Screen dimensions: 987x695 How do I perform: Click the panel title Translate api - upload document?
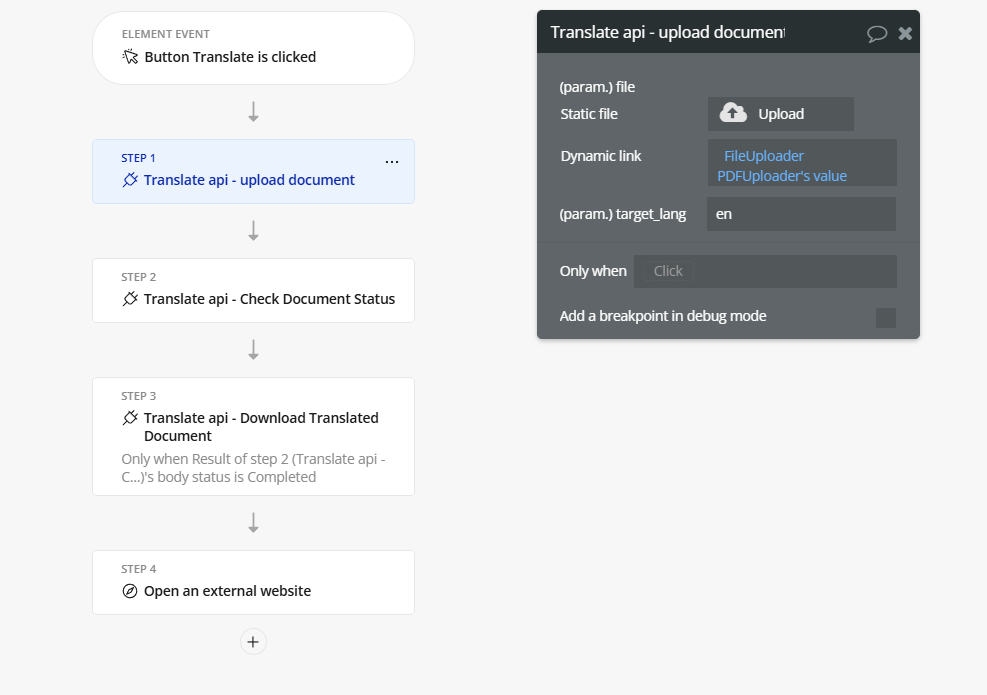667,32
